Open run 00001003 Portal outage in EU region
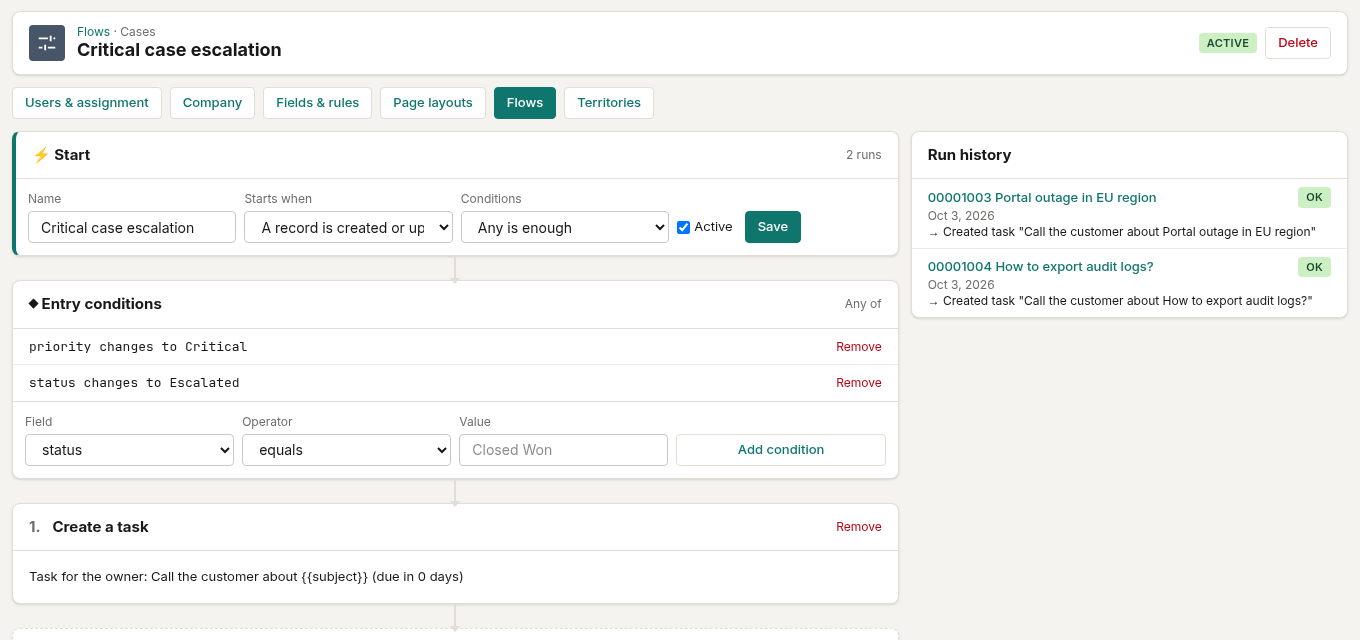Screen dimensions: 1360x640 pyautogui.click(x=1042, y=197)
